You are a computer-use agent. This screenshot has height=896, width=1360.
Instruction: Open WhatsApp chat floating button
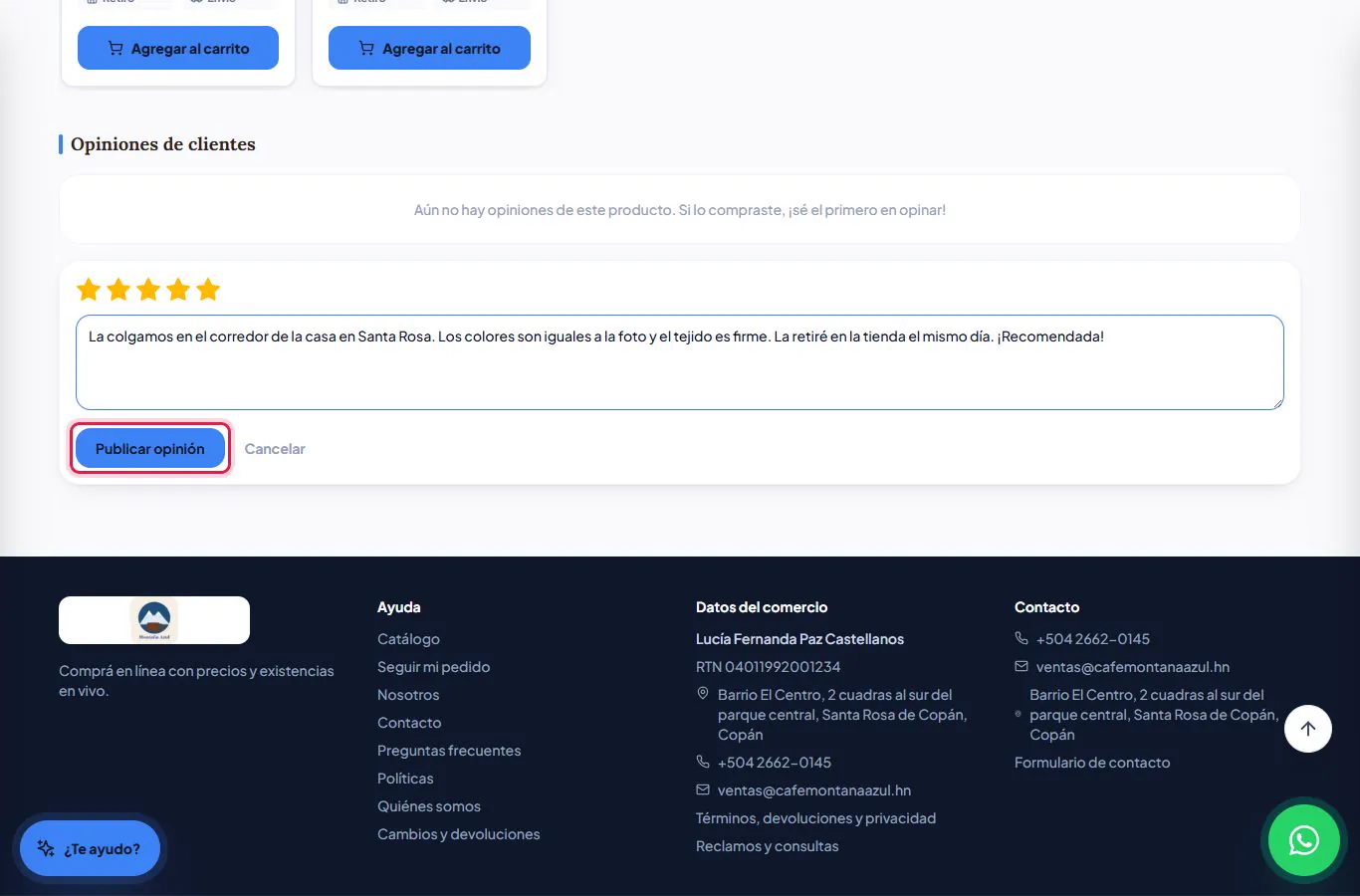(1303, 840)
